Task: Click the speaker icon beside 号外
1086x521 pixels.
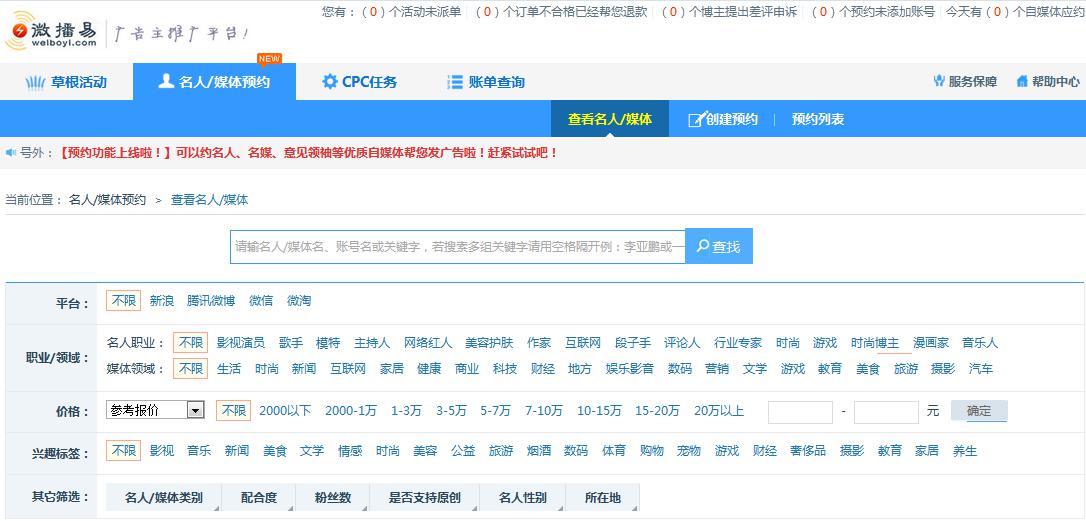Action: tap(12, 153)
